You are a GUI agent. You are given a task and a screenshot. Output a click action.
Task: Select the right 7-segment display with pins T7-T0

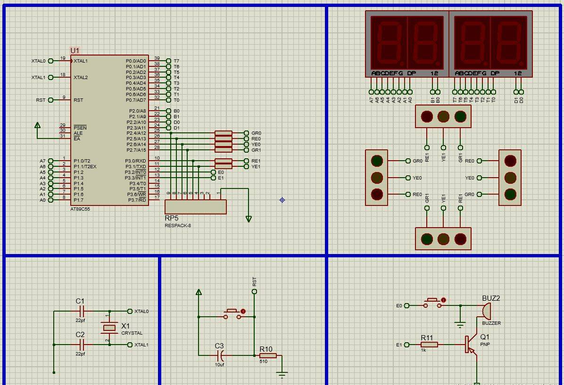click(x=491, y=44)
